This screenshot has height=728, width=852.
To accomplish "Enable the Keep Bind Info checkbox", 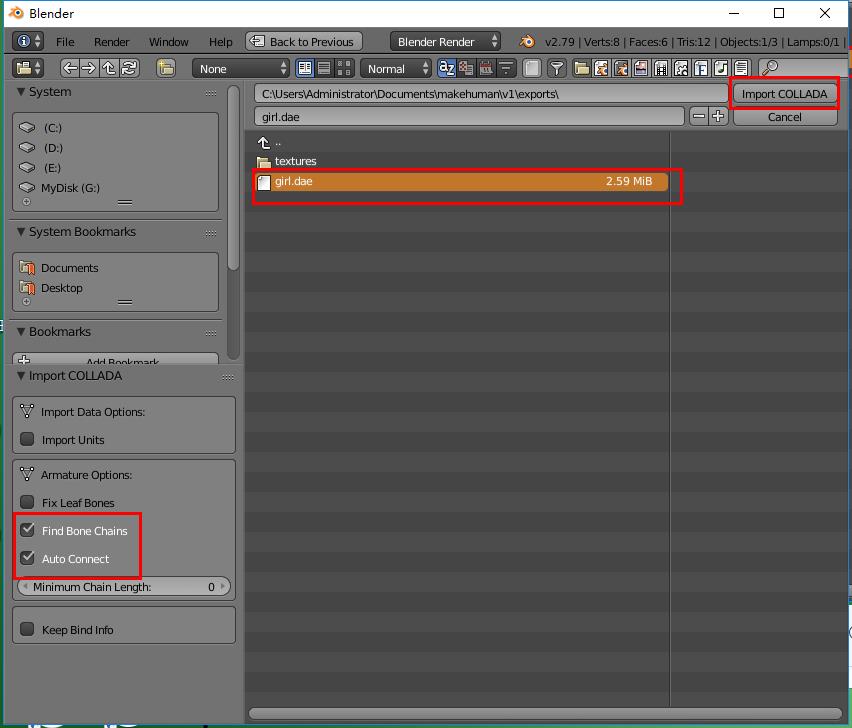I will (x=27, y=629).
